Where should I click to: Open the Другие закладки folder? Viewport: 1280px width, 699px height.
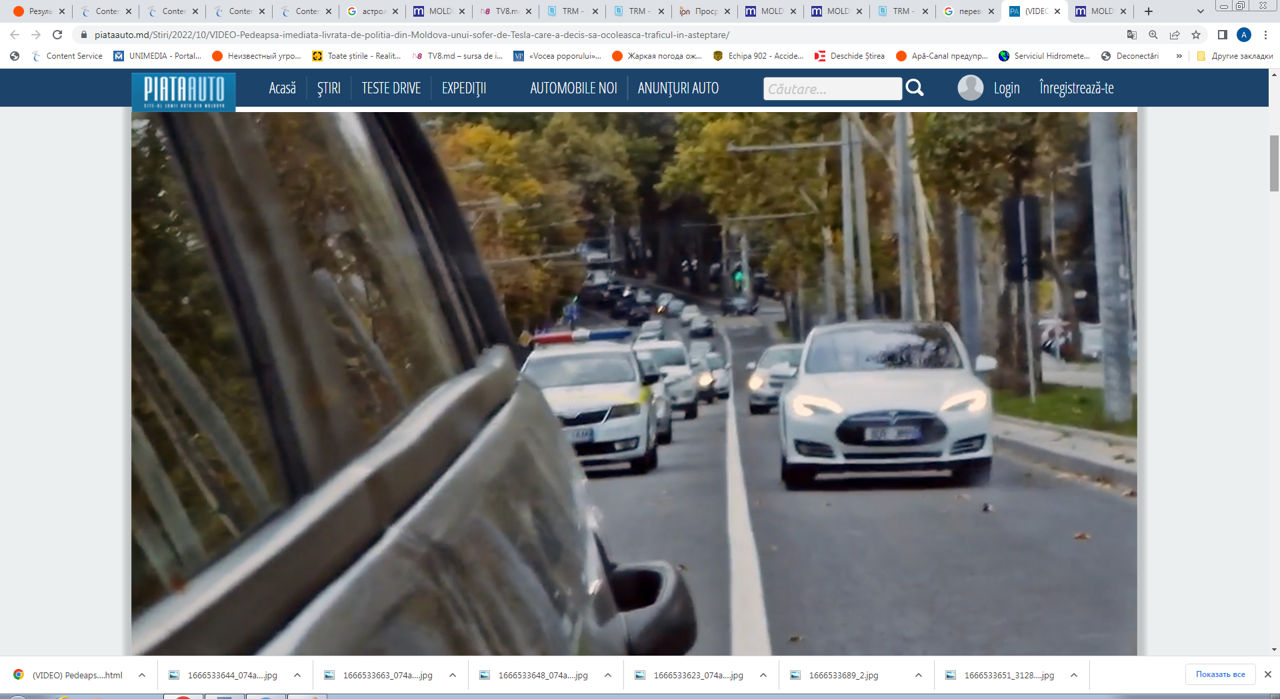1235,56
